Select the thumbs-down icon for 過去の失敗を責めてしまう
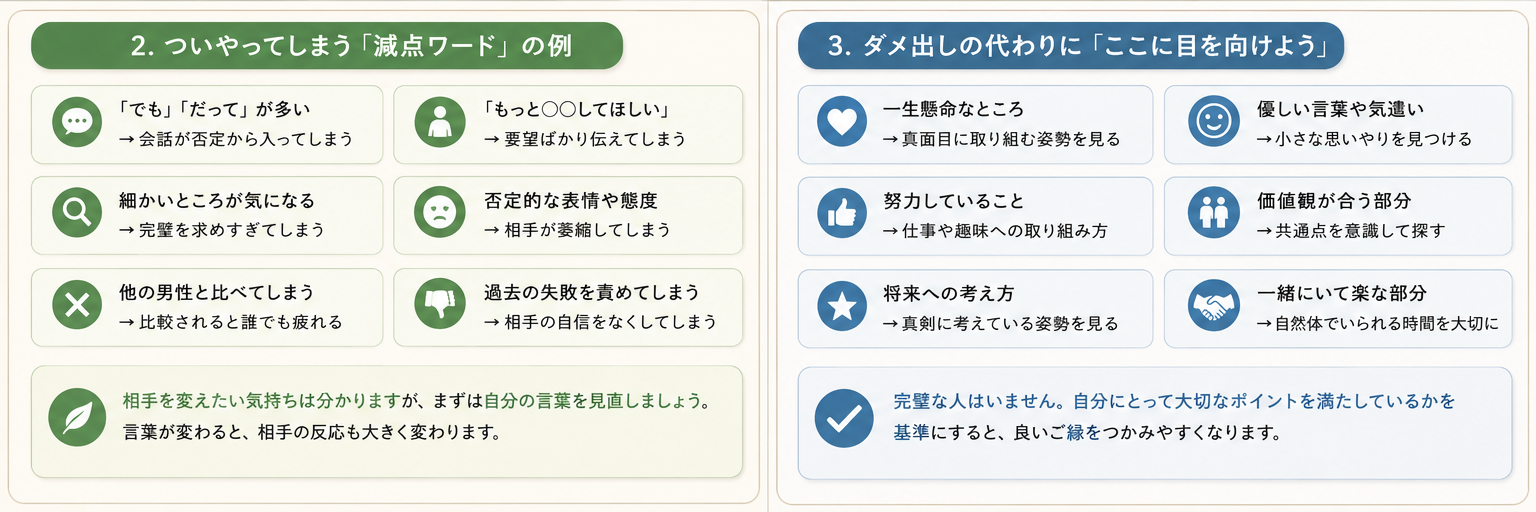The image size is (1536, 512). [438, 306]
